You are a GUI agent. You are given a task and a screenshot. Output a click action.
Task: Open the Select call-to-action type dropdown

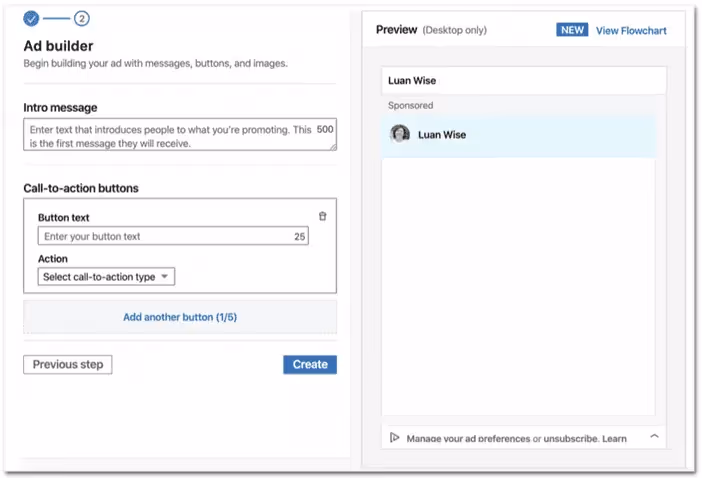(106, 277)
